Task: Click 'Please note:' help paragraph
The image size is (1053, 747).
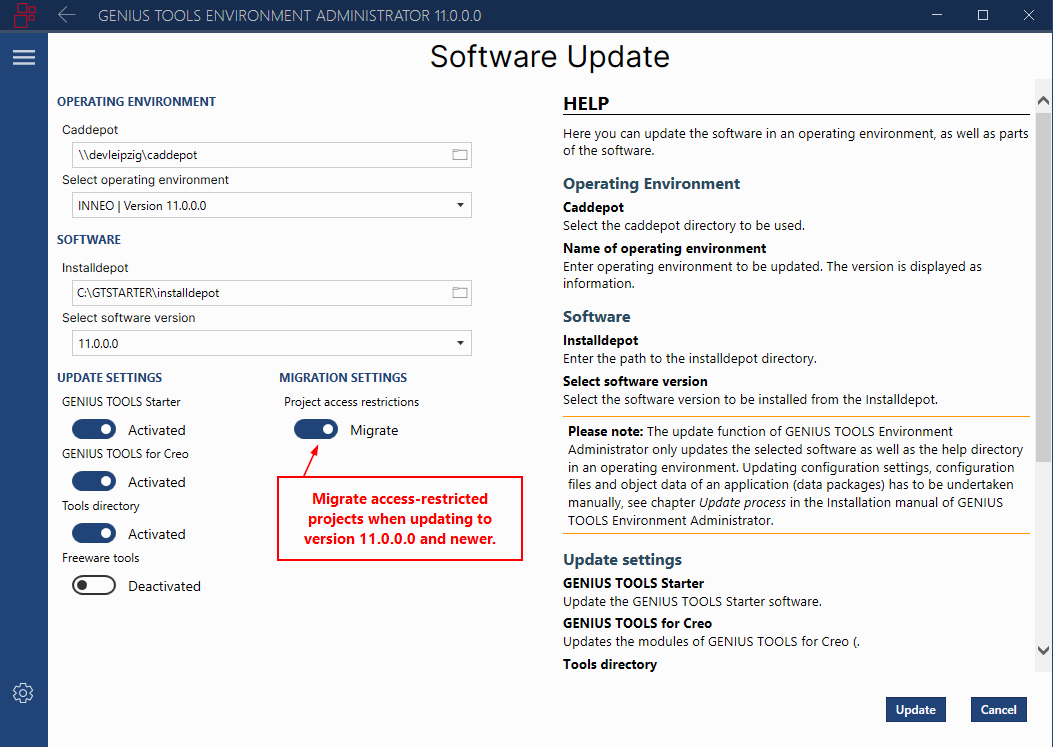Action: tap(796, 476)
